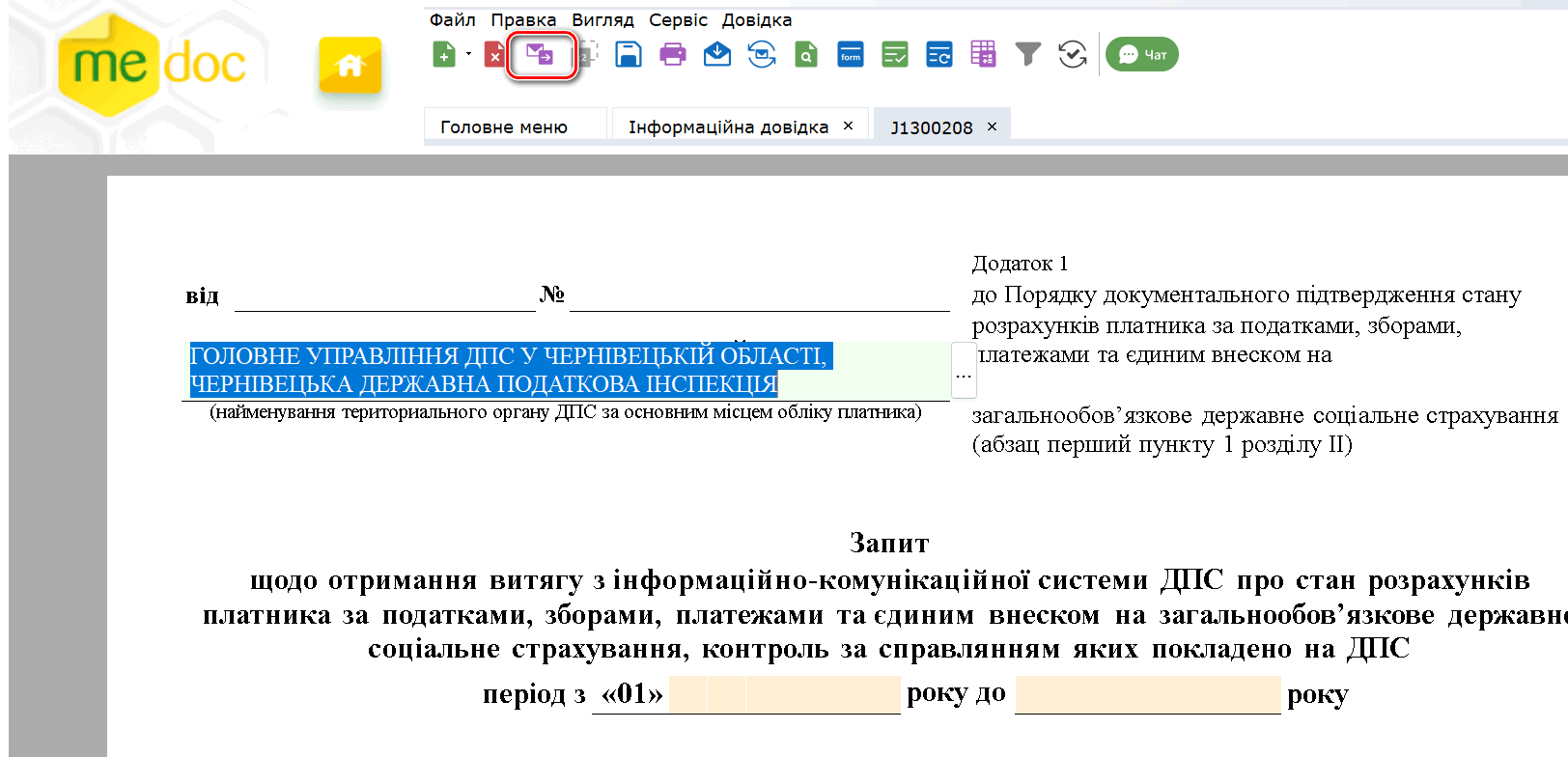This screenshot has height=757, width=1568.
Task: Click the blue form icon
Action: [851, 55]
